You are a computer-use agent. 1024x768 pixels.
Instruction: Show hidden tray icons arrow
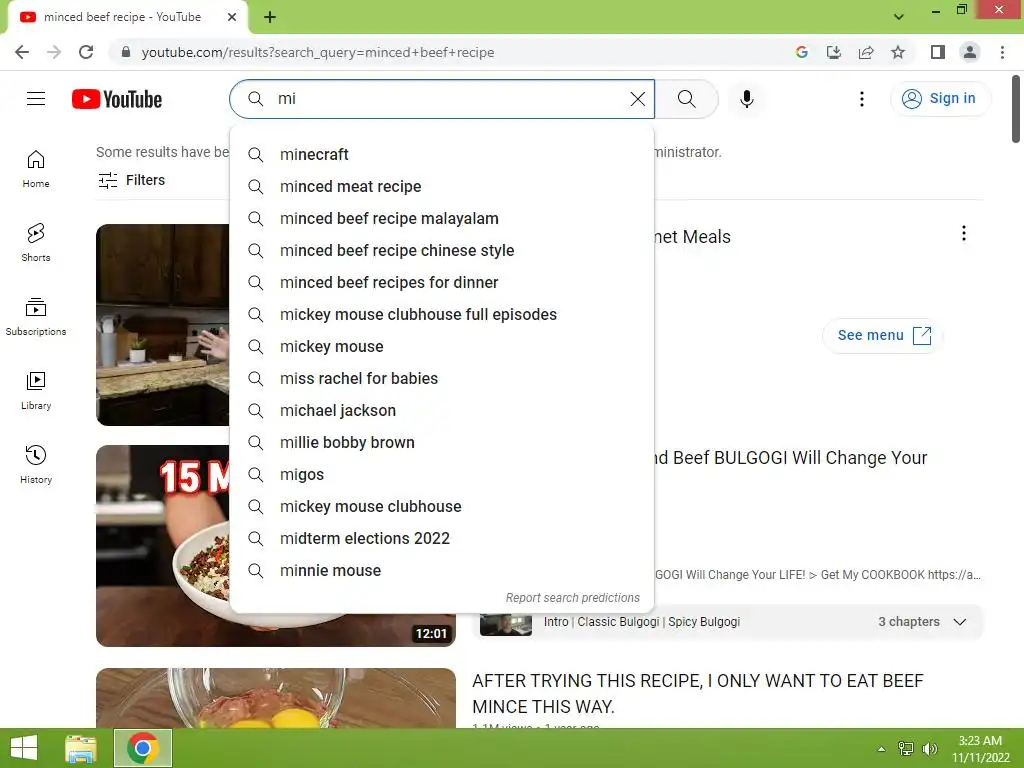click(x=881, y=749)
